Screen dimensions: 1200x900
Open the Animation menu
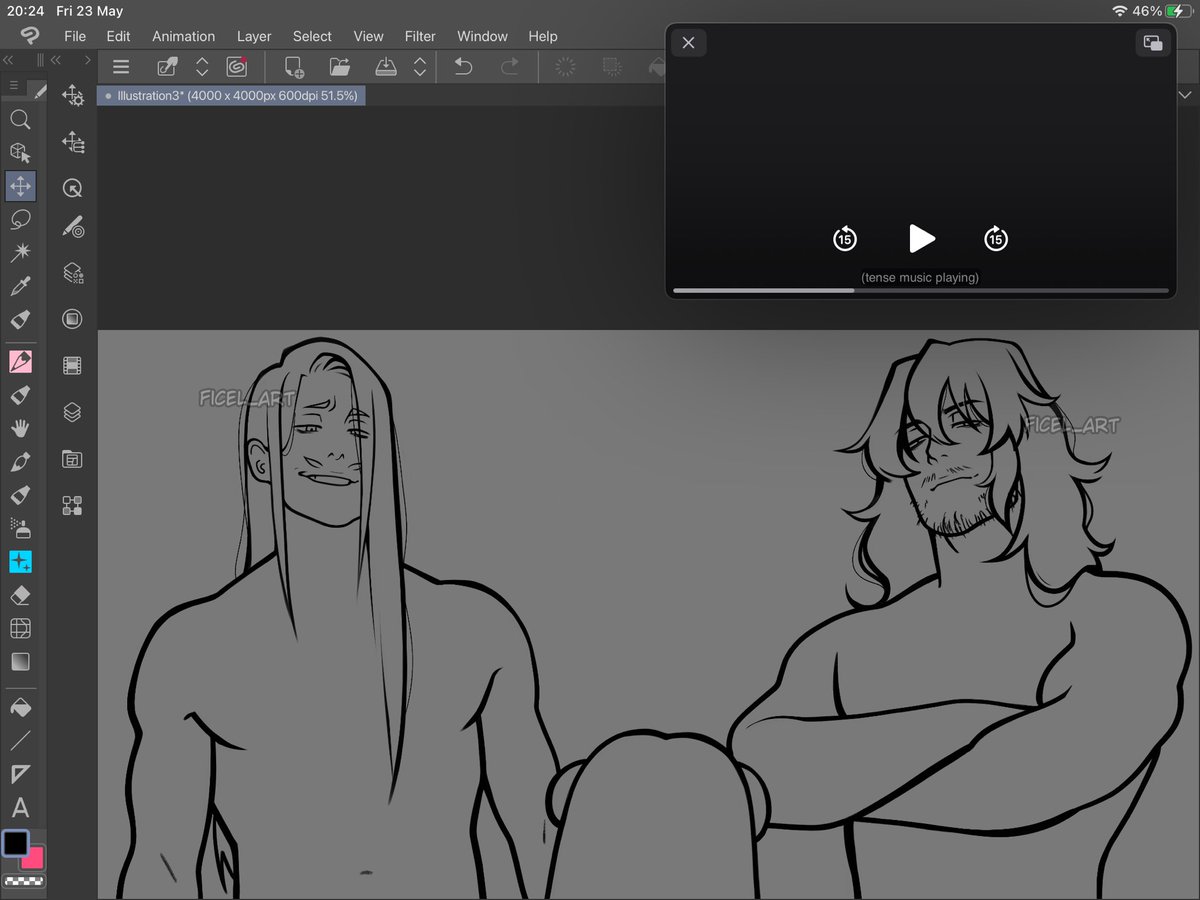(x=183, y=36)
